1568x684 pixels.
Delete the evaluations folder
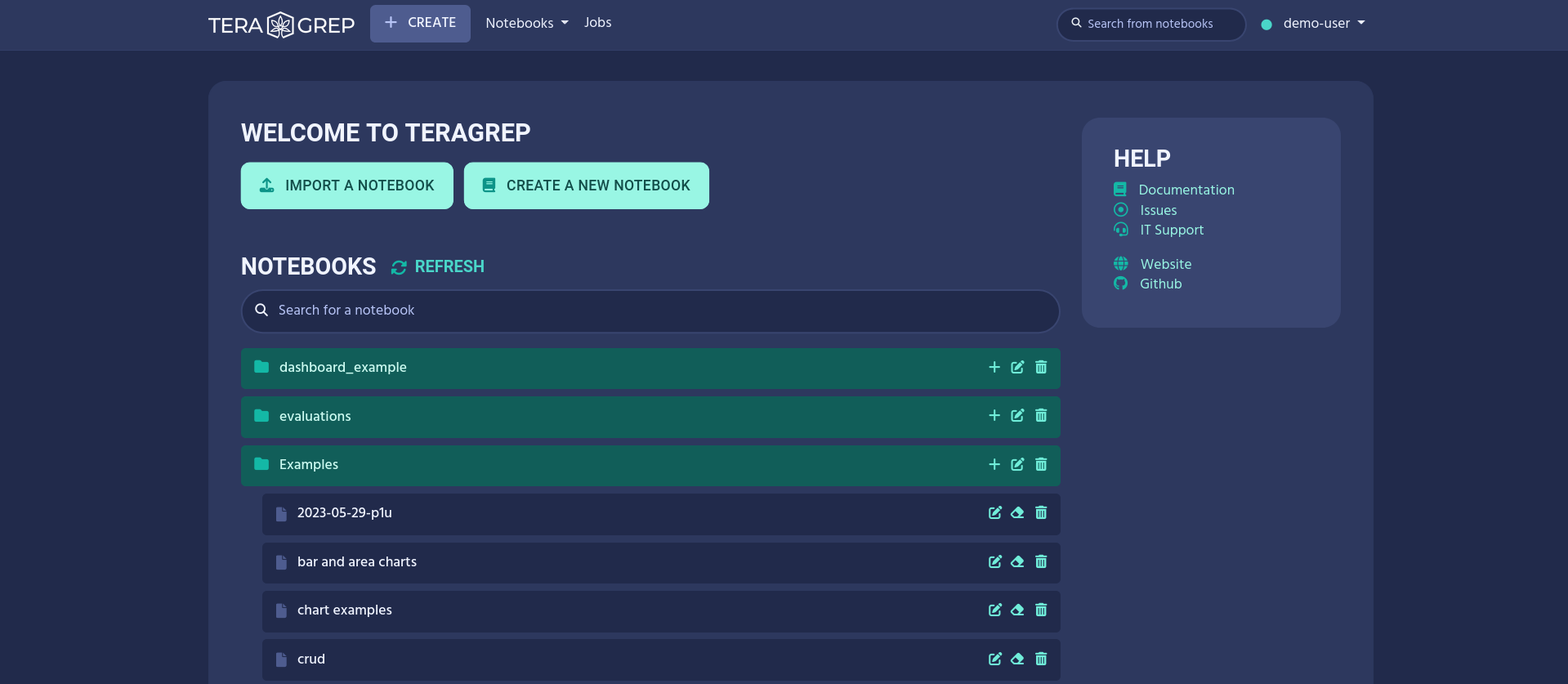click(x=1041, y=415)
